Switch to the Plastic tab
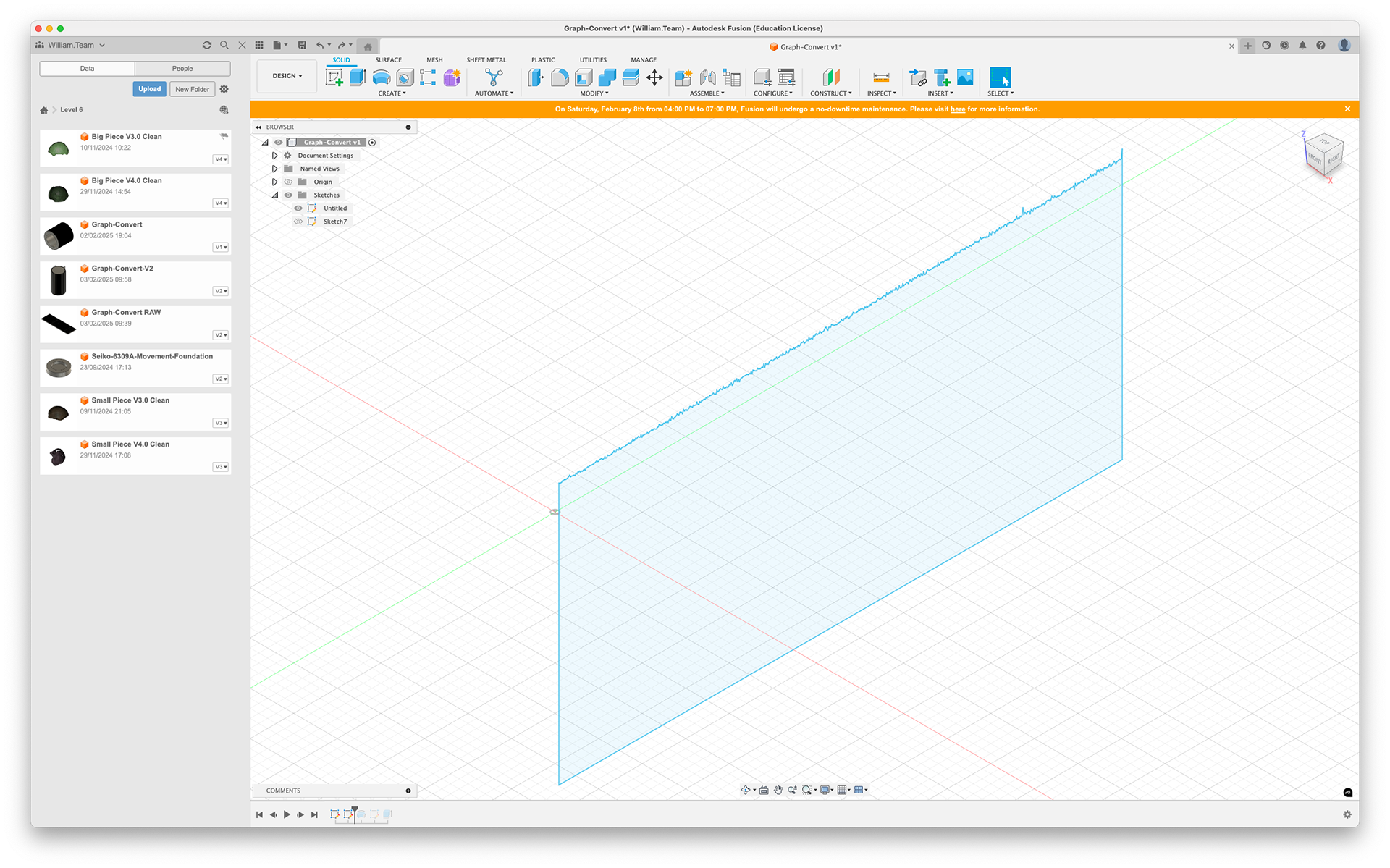This screenshot has height=868, width=1390. [x=543, y=60]
